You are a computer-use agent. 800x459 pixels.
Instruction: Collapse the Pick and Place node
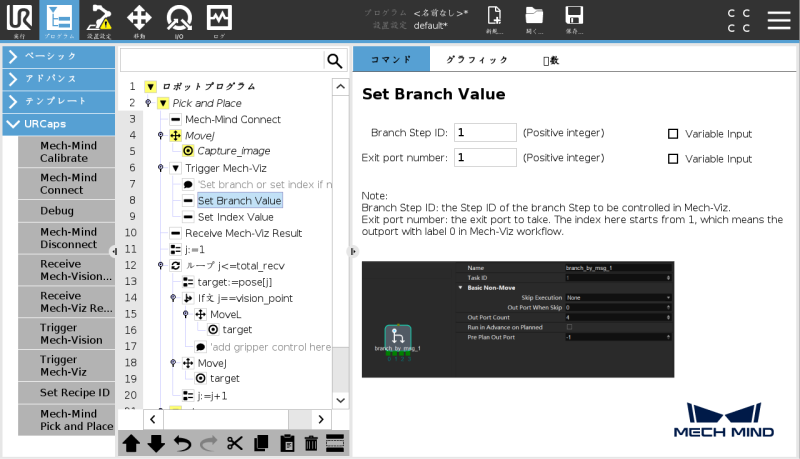(163, 103)
